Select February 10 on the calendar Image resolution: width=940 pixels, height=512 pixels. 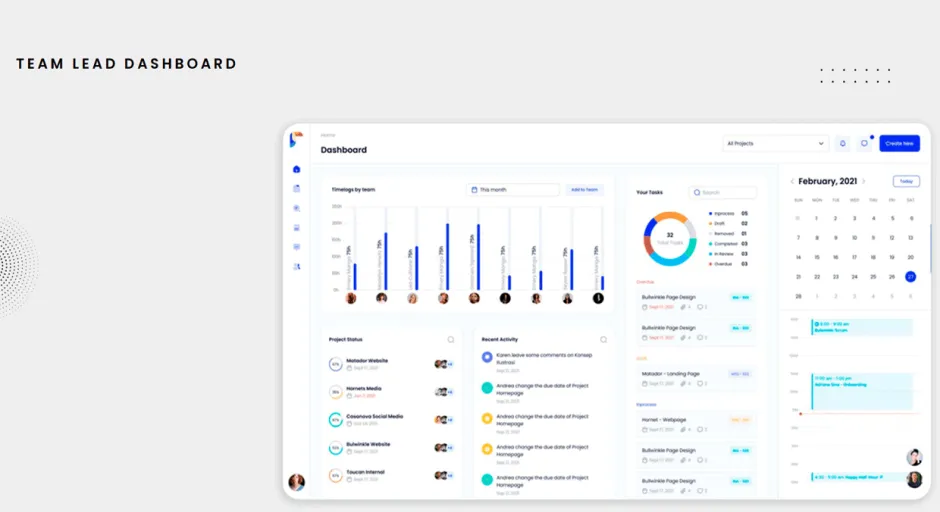point(854,238)
